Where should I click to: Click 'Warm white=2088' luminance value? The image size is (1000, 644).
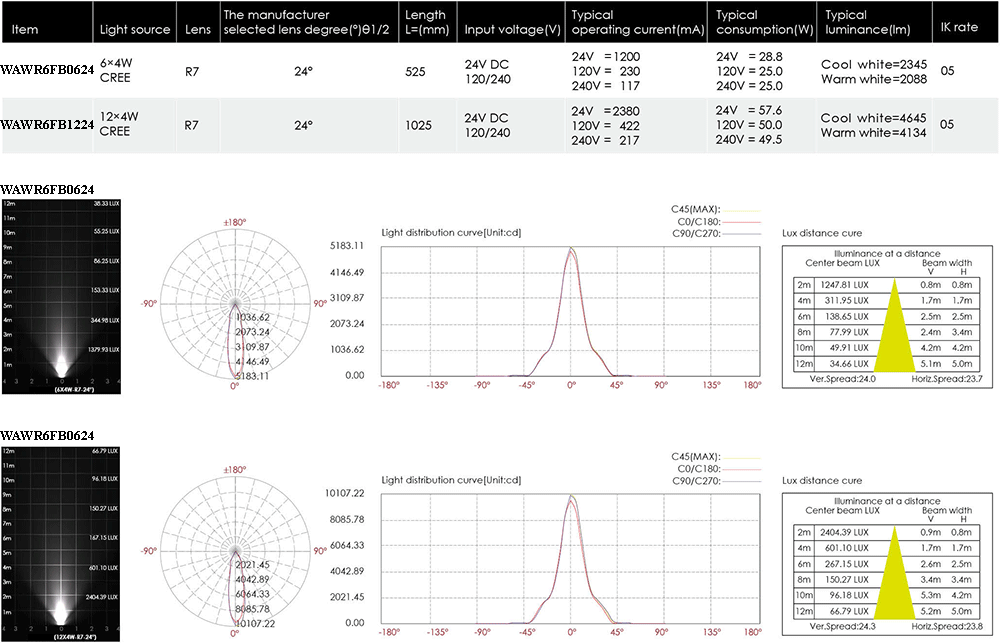point(874,79)
